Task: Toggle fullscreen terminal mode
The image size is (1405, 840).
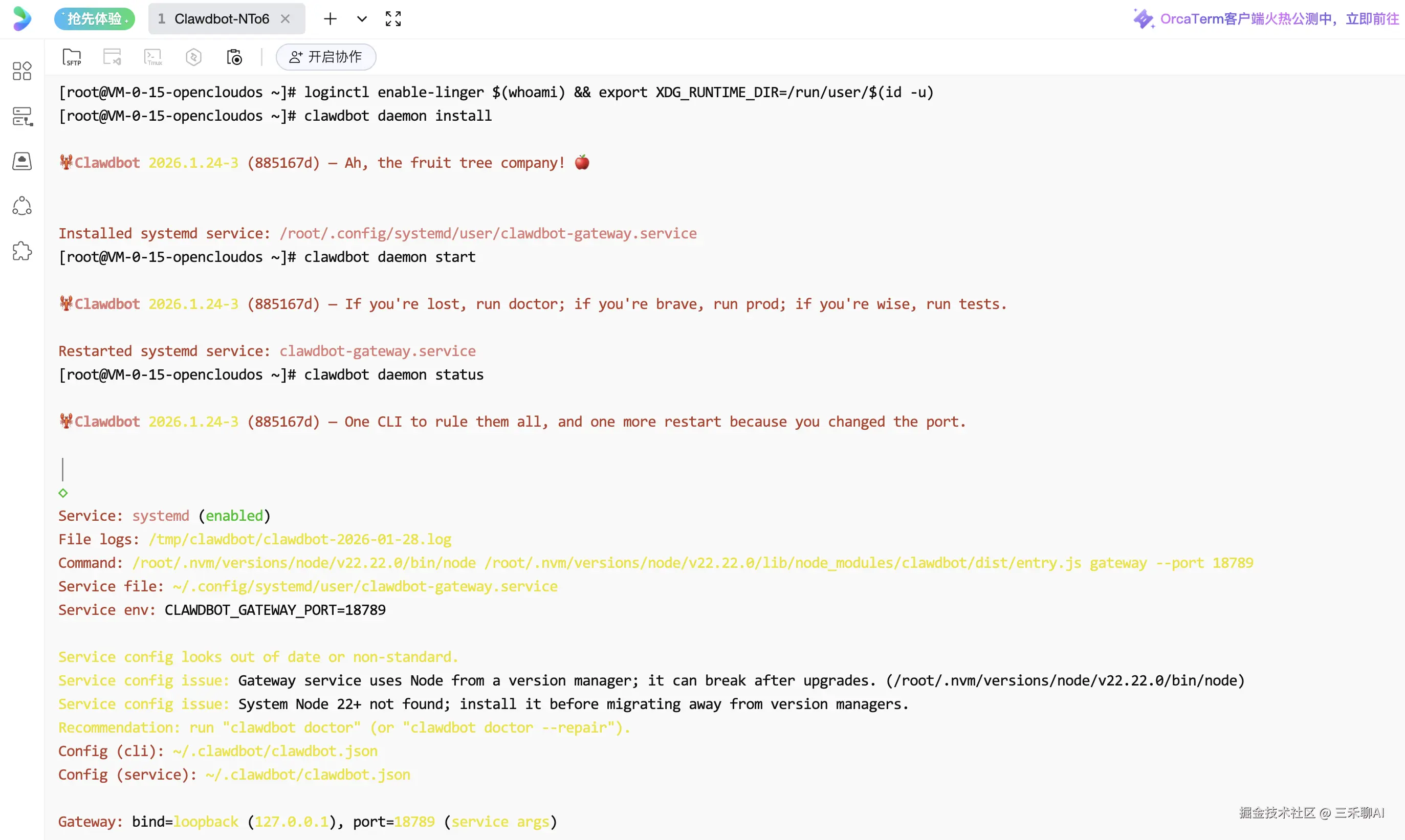Action: 393,19
